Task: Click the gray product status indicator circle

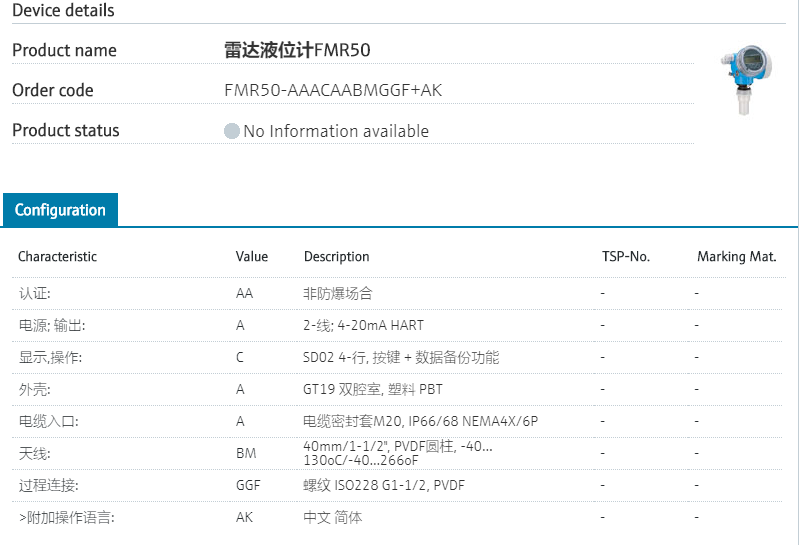Action: [232, 131]
